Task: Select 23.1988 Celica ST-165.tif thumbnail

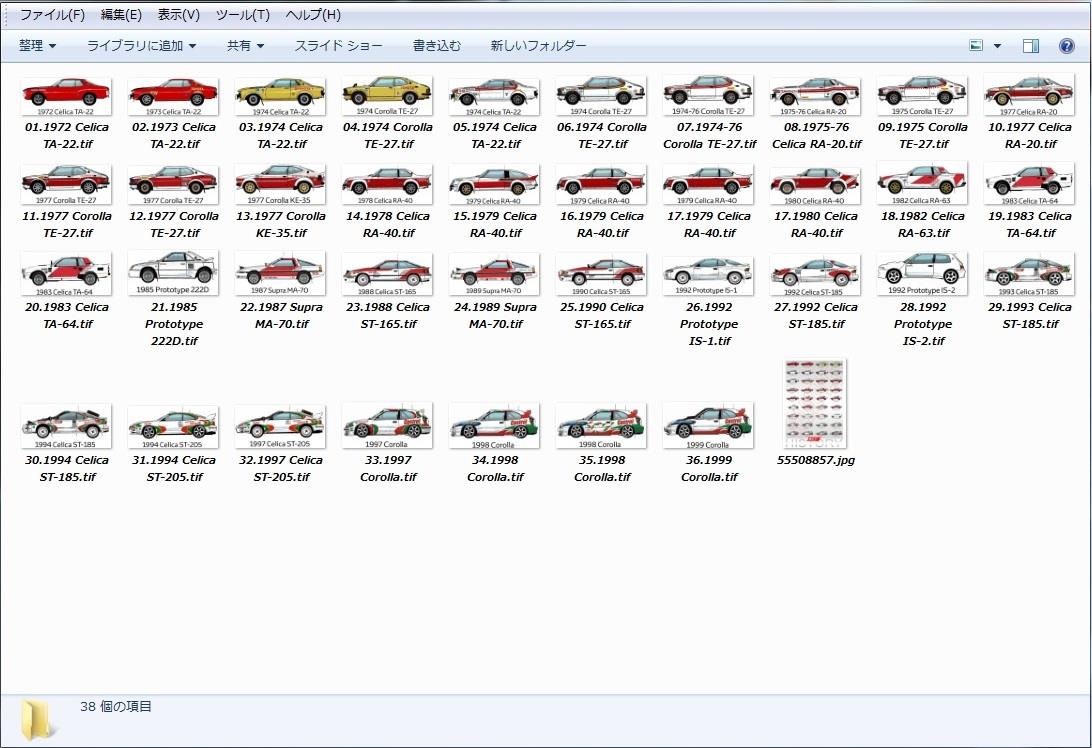Action: (387, 274)
